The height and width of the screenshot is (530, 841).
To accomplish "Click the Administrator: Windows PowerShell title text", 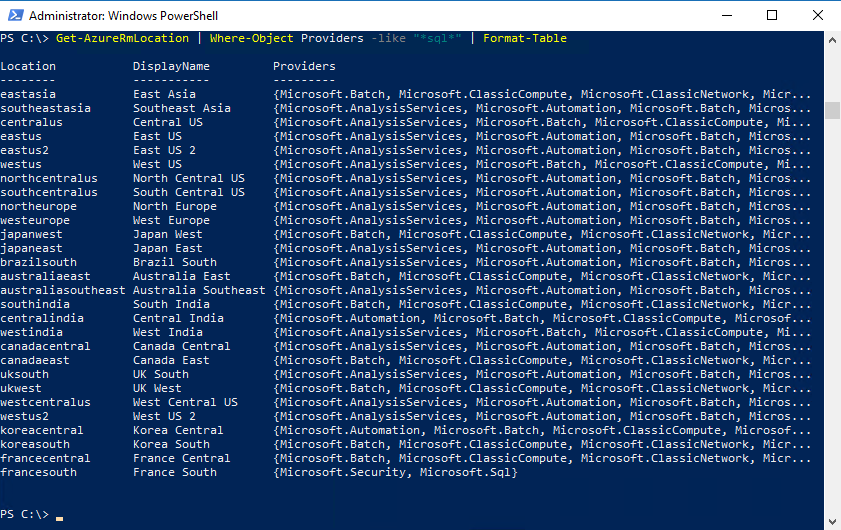I will (x=123, y=16).
